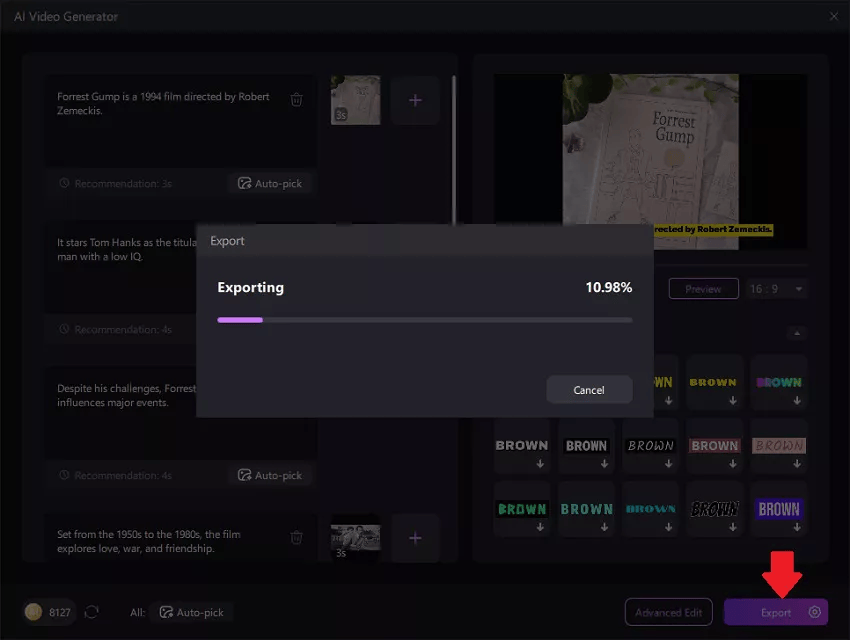Switch to the AI Video Generator title tab
The image size is (850, 640).
coord(67,16)
